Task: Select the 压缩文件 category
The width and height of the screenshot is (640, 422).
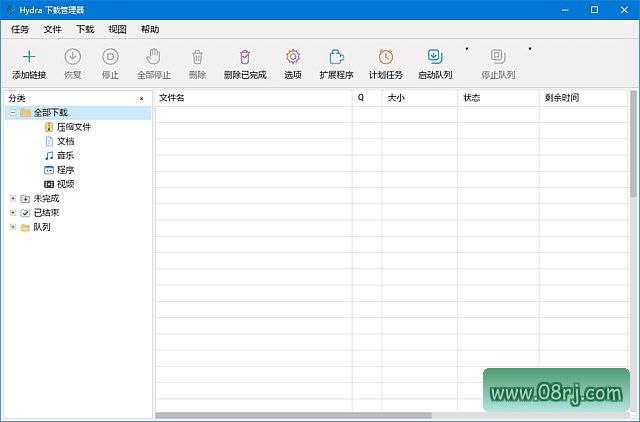Action: pyautogui.click(x=73, y=127)
